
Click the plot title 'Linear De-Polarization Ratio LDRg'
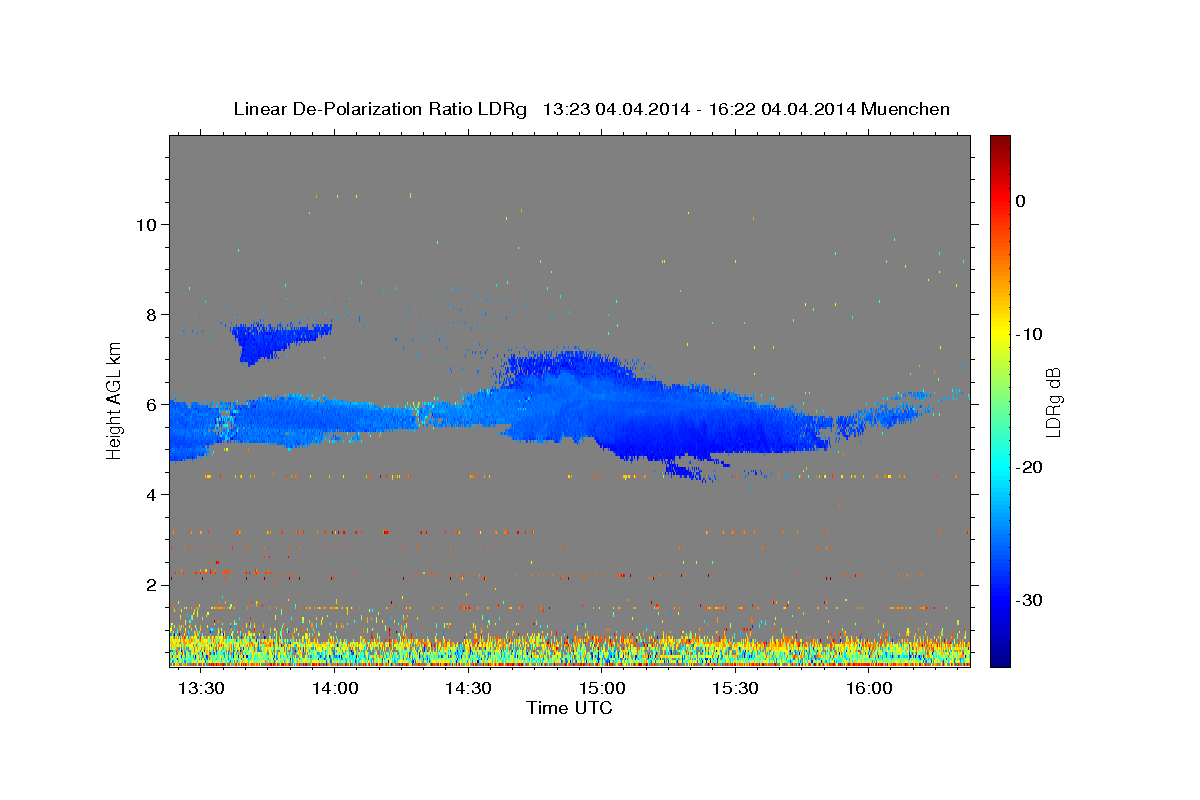coord(380,109)
